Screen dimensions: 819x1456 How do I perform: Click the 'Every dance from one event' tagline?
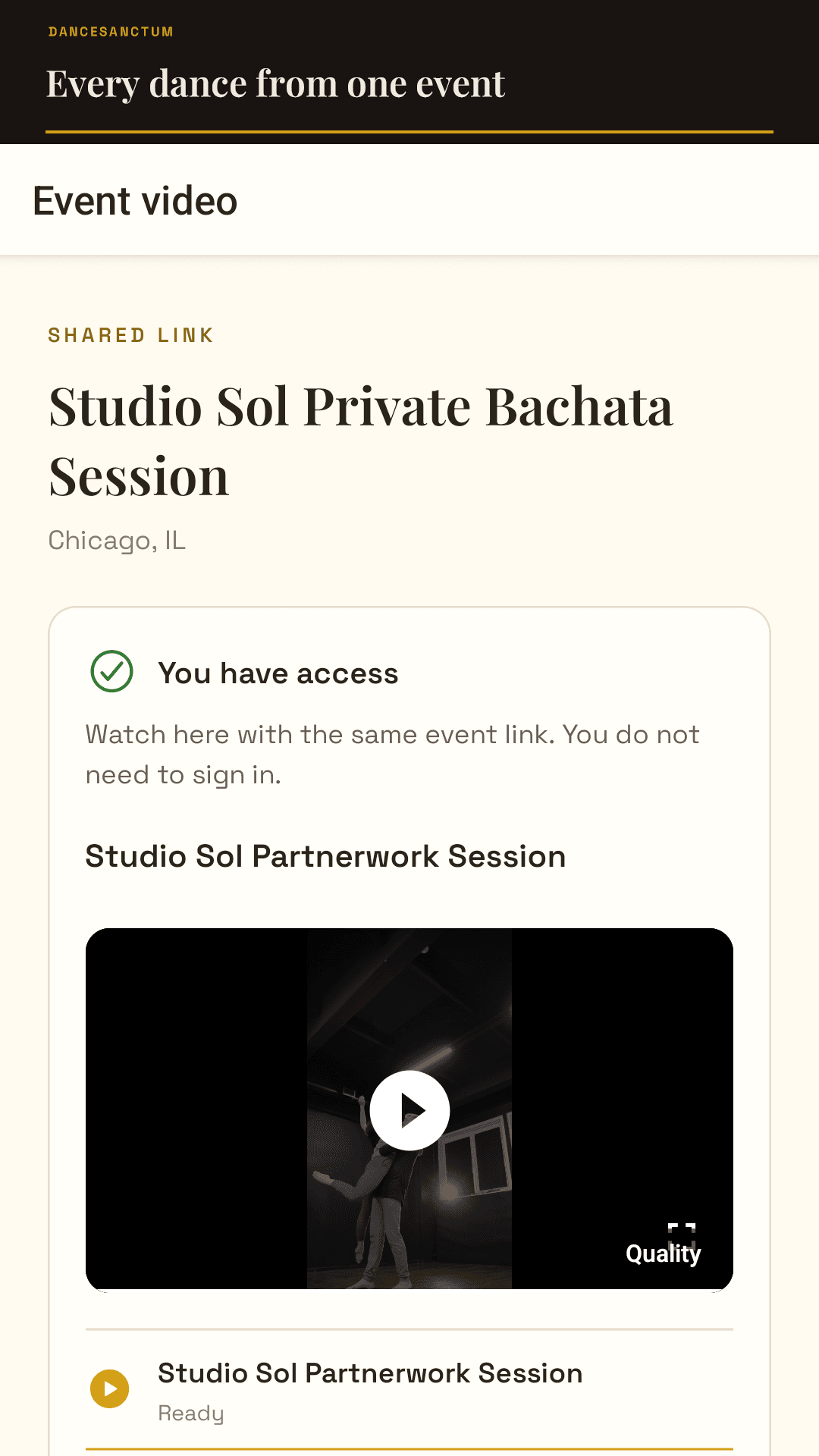(275, 83)
